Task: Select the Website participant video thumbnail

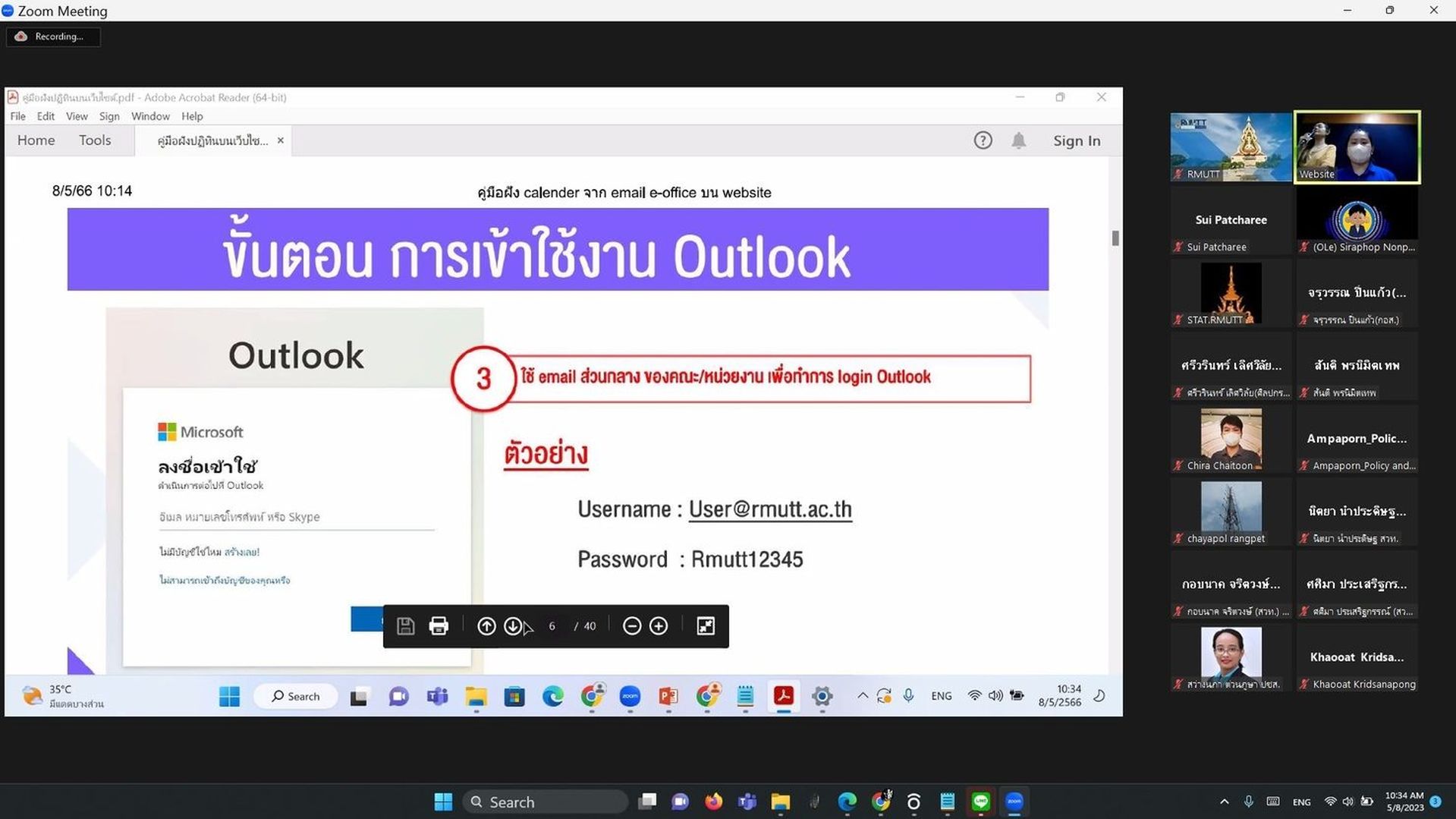Action: pos(1357,147)
